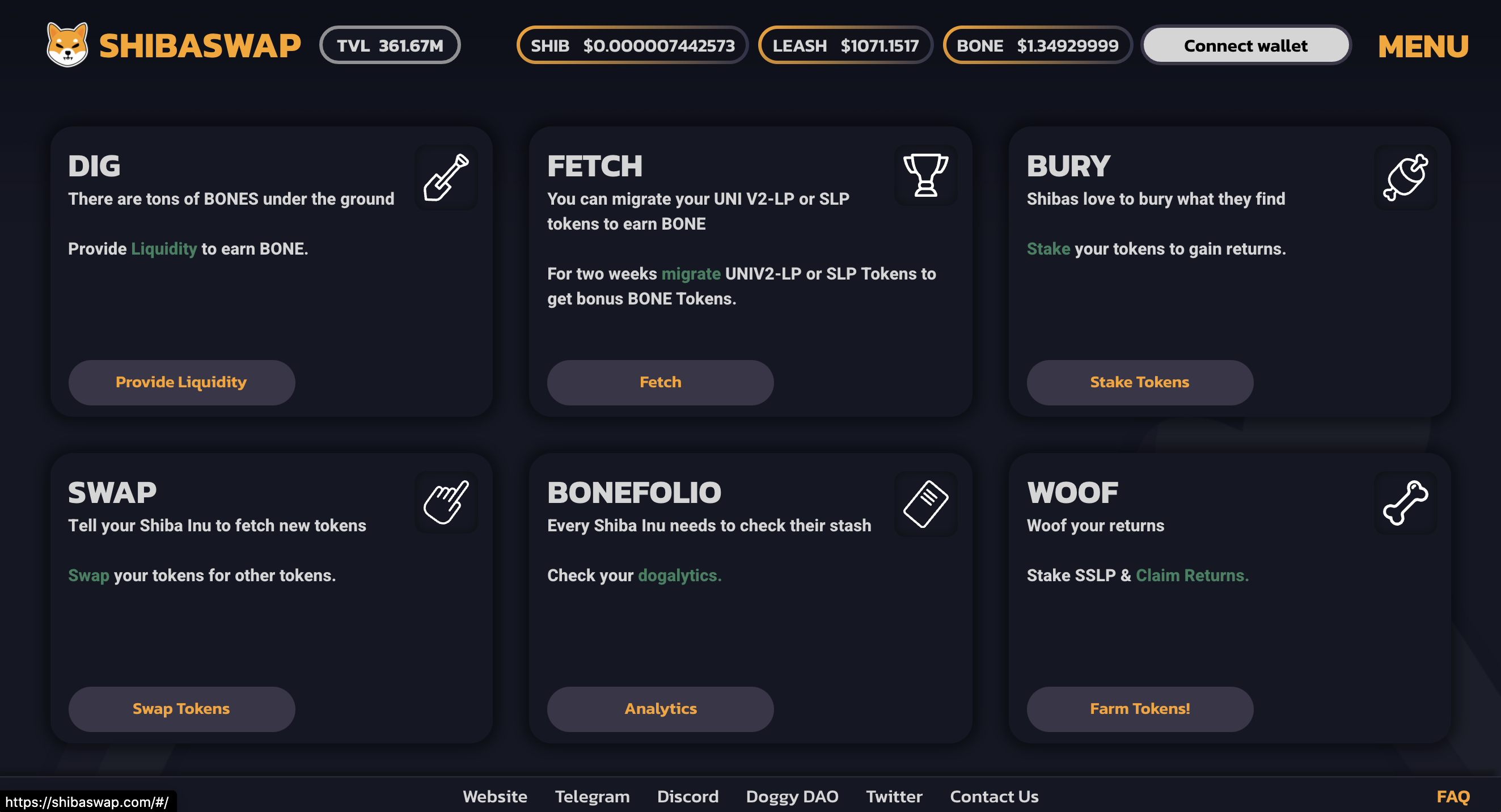Viewport: 1501px width, 812px height.
Task: Click the BONEFOLIO card icon
Action: click(925, 504)
